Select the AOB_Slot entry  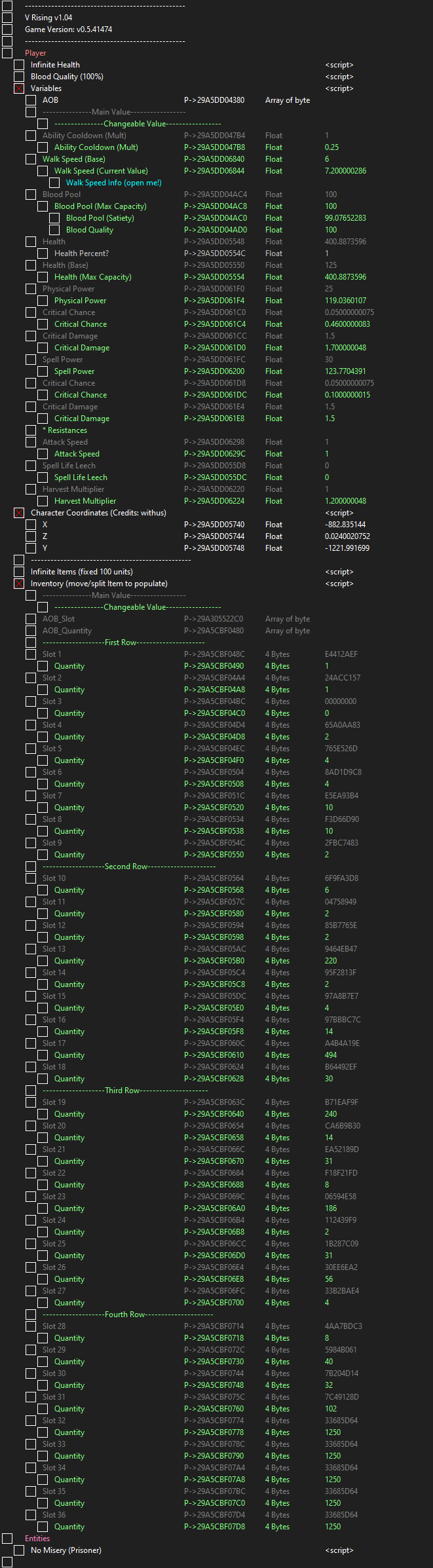(58, 619)
